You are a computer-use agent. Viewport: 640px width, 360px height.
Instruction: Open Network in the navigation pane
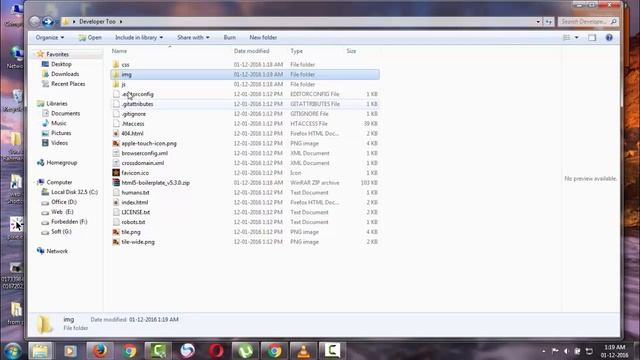[57, 251]
